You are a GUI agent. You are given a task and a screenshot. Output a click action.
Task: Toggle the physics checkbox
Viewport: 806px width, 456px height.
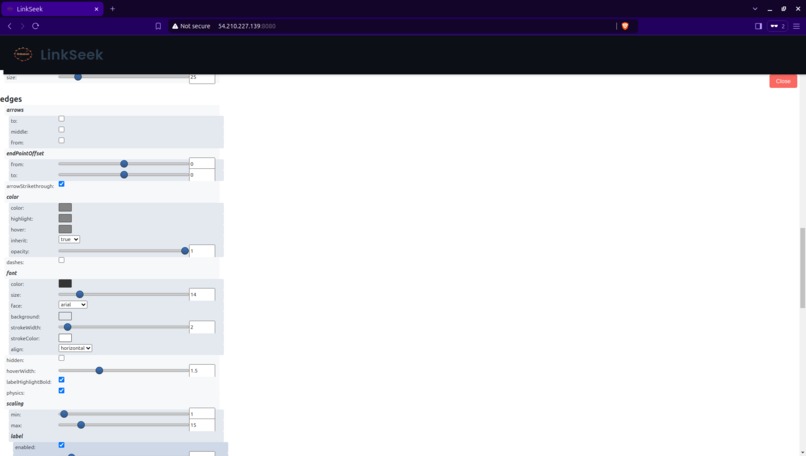click(61, 391)
